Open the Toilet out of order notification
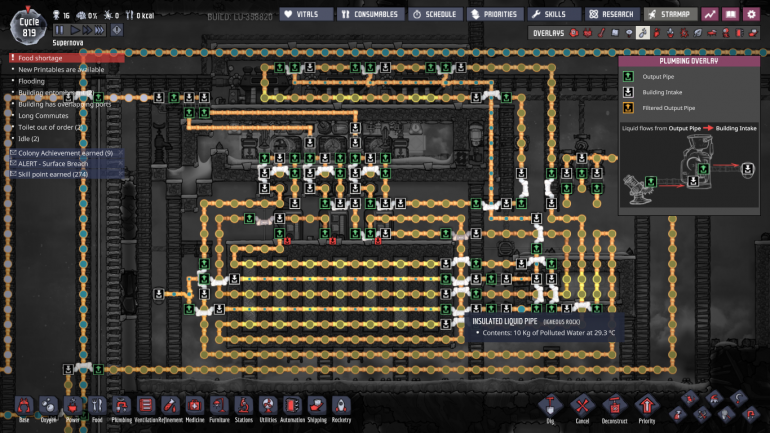Screen dimensions: 770x433 (x=50, y=127)
